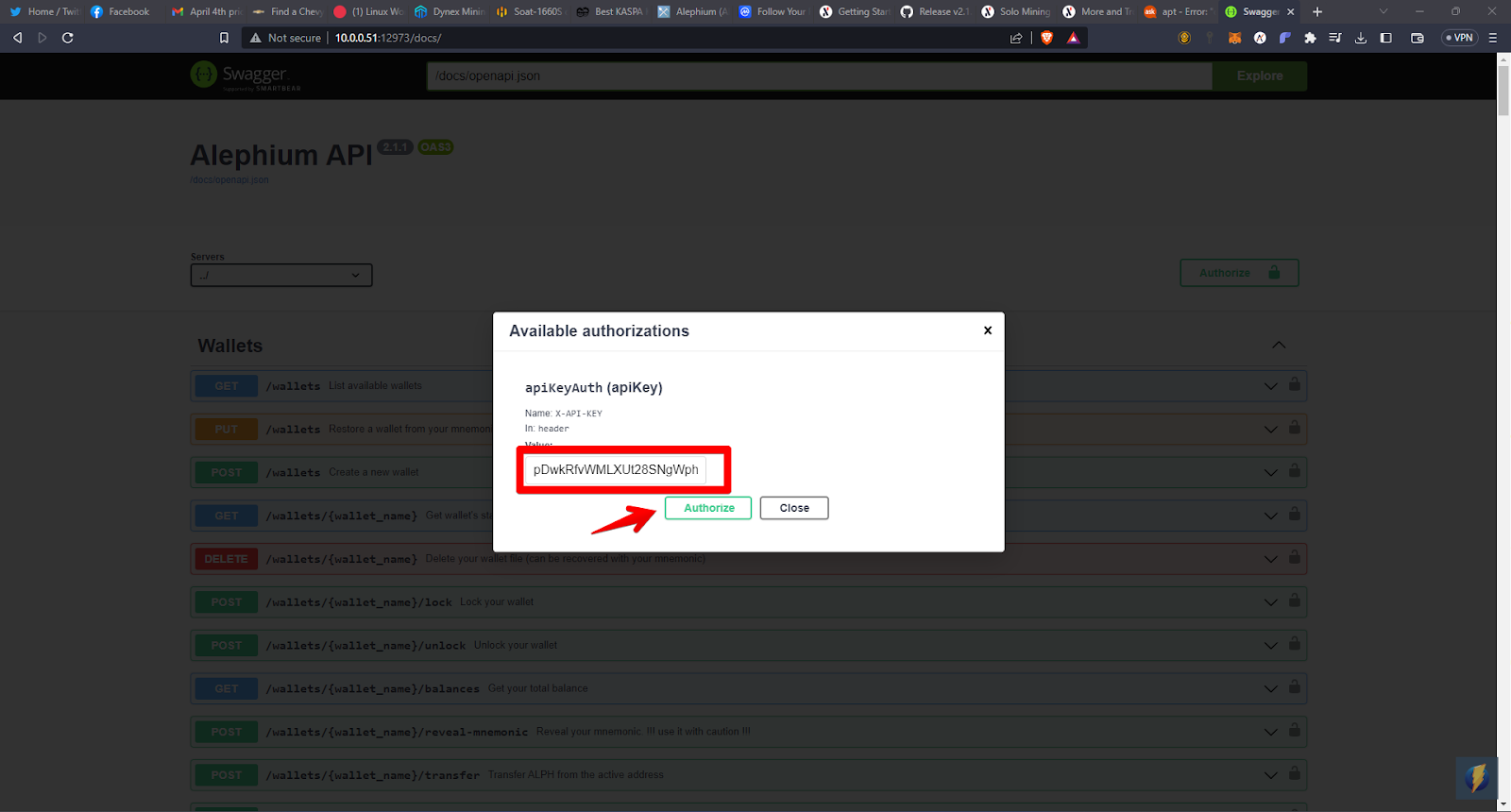Viewport: 1511px width, 812px height.
Task: Click the Brave Shields lion icon
Action: coord(1046,38)
